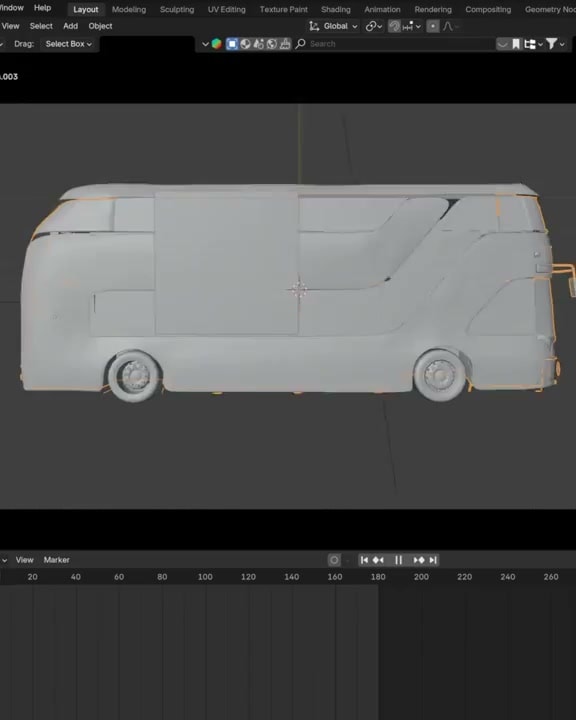Select the bus rear wheel on the left
The height and width of the screenshot is (720, 576).
(x=134, y=376)
